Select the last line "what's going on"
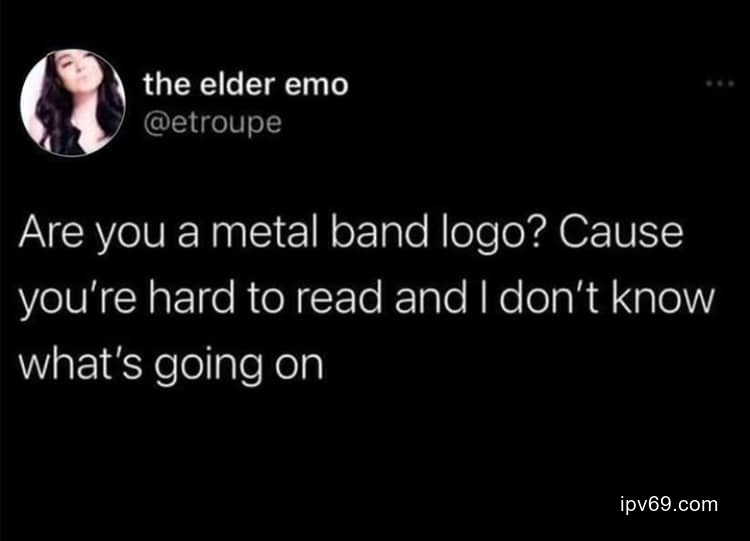The image size is (750, 541). click(171, 366)
